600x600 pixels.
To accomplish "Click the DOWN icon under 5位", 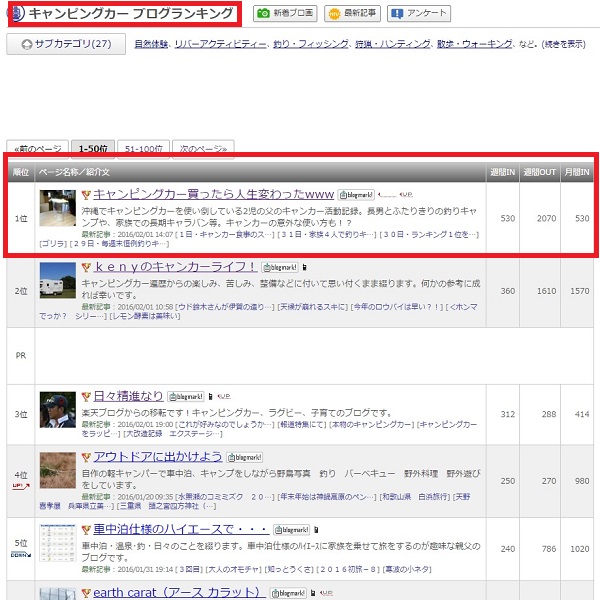I will [21, 554].
